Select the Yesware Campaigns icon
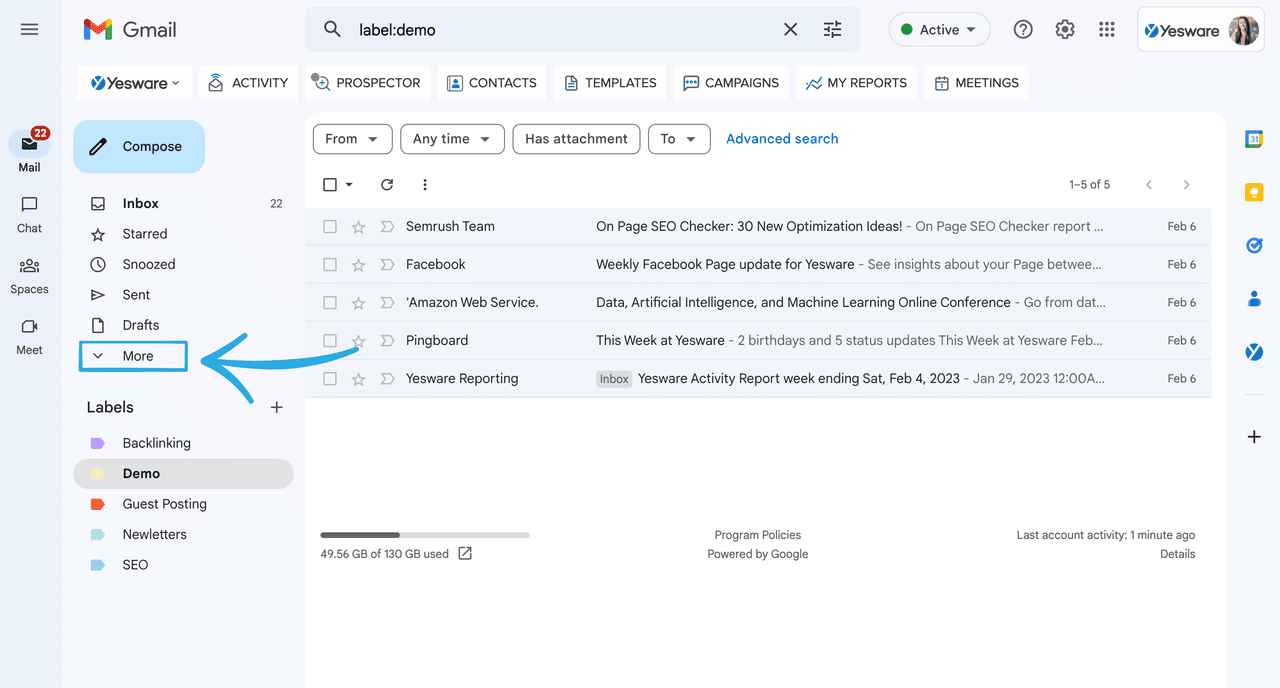Viewport: 1280px width, 688px height. [730, 83]
